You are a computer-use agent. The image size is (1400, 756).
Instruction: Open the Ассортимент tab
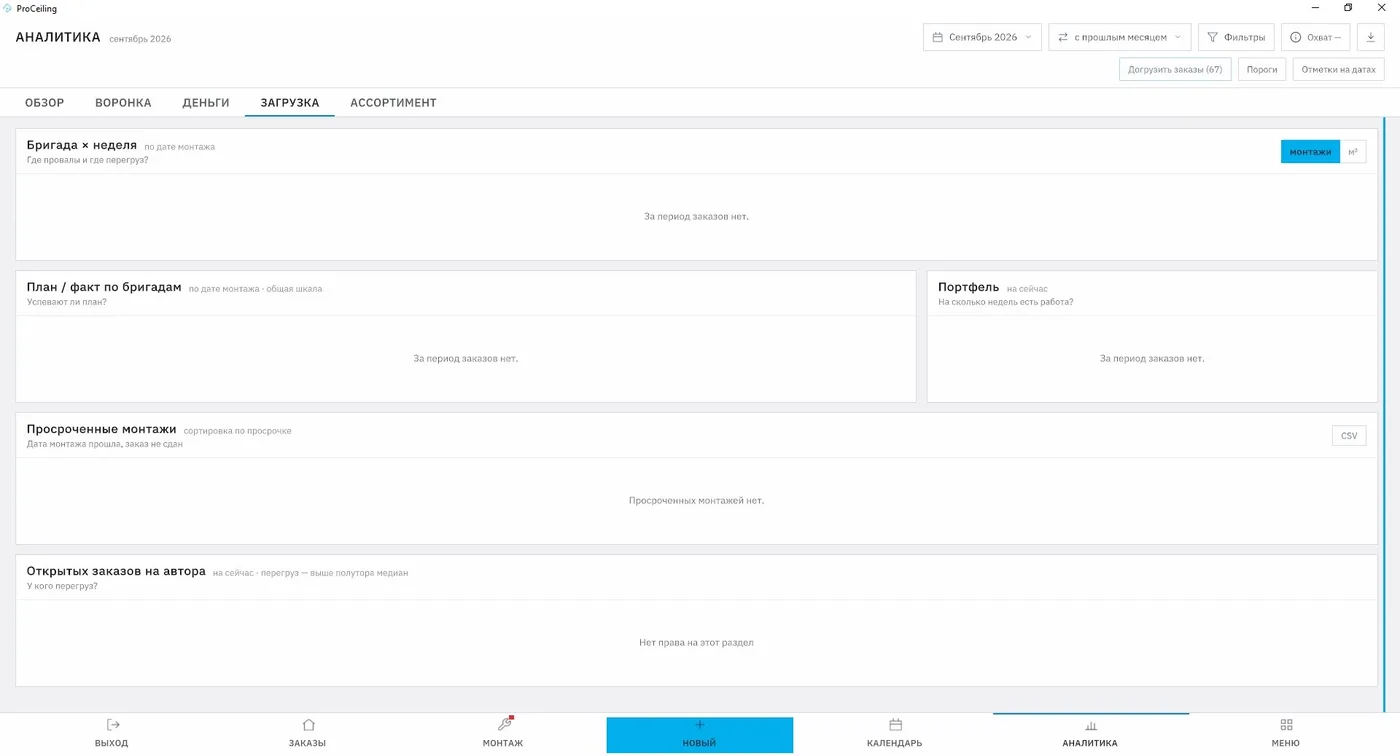pyautogui.click(x=393, y=103)
